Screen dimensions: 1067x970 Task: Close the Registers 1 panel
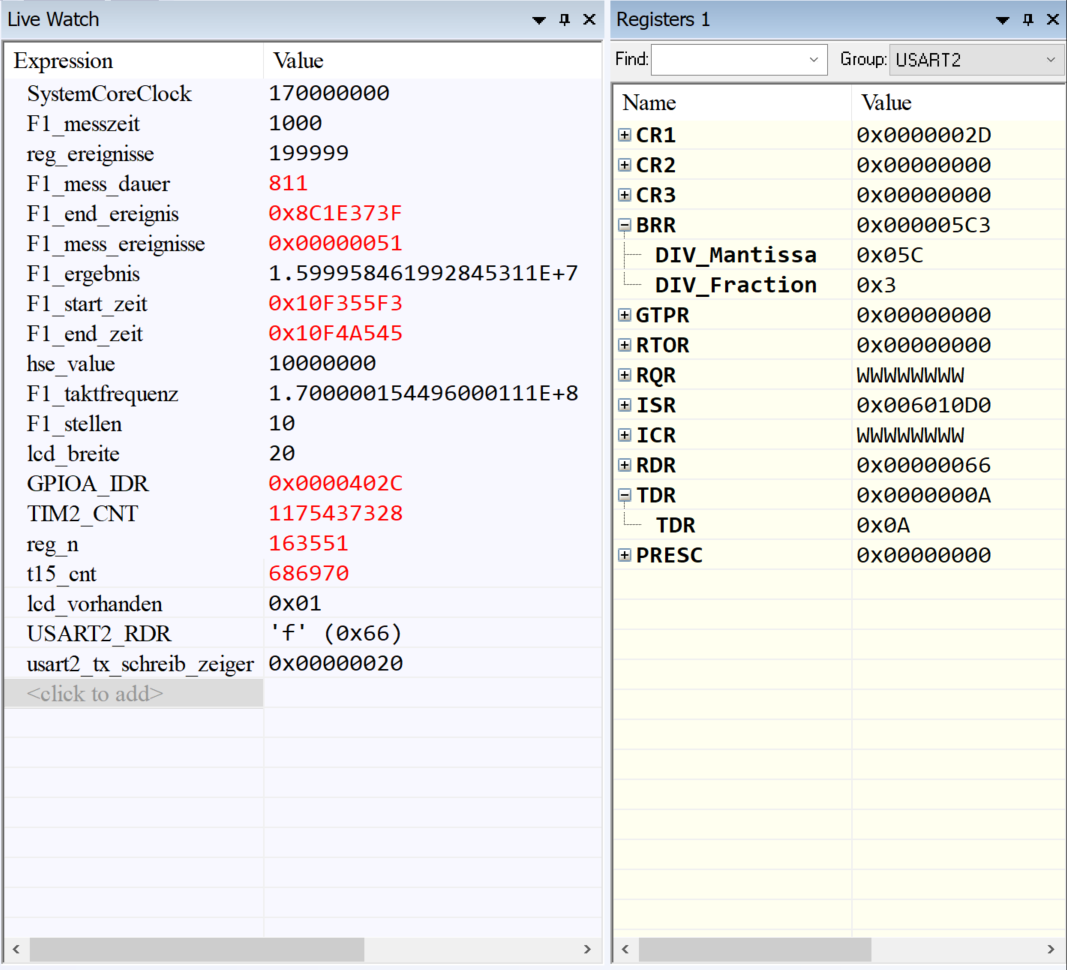point(1053,20)
